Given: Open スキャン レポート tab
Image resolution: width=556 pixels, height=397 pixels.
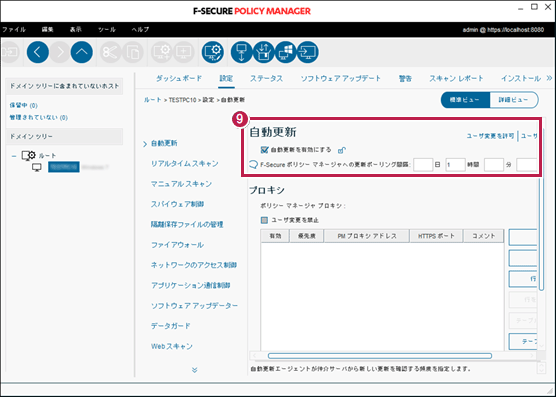Looking at the screenshot, I should coord(456,78).
